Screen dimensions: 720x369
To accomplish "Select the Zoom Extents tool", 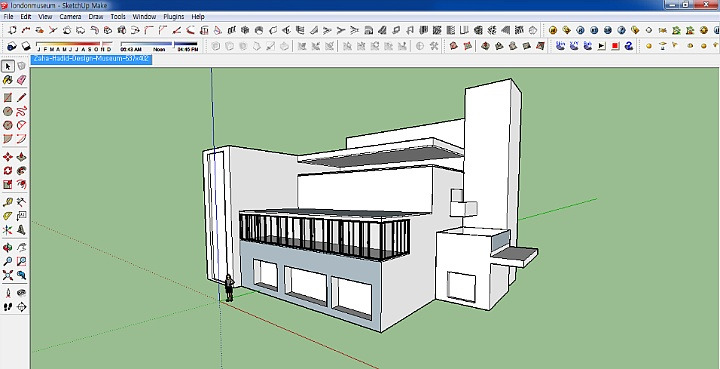I will (8, 275).
